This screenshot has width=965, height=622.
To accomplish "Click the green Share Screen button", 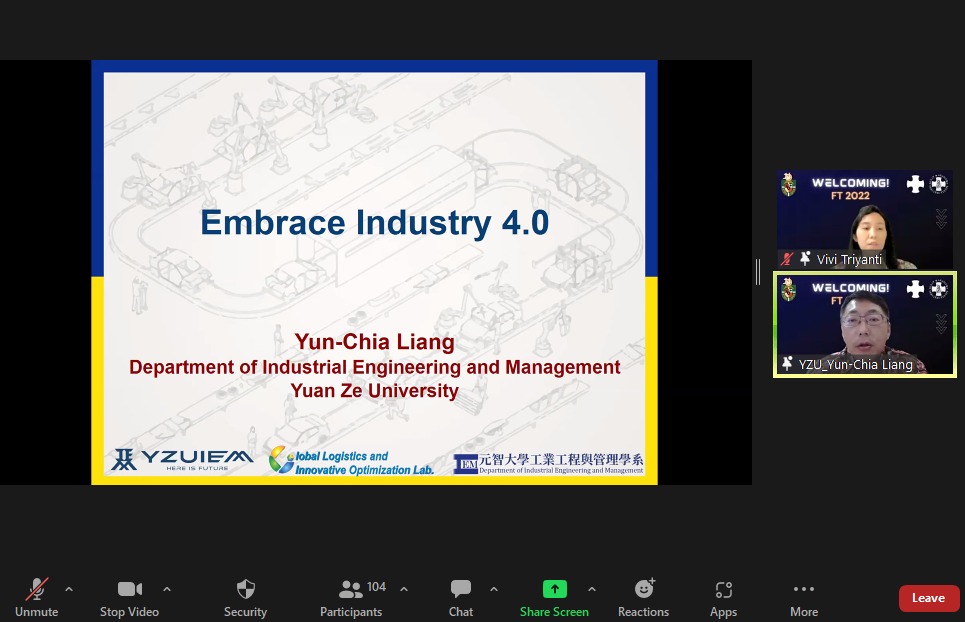I will point(554,598).
